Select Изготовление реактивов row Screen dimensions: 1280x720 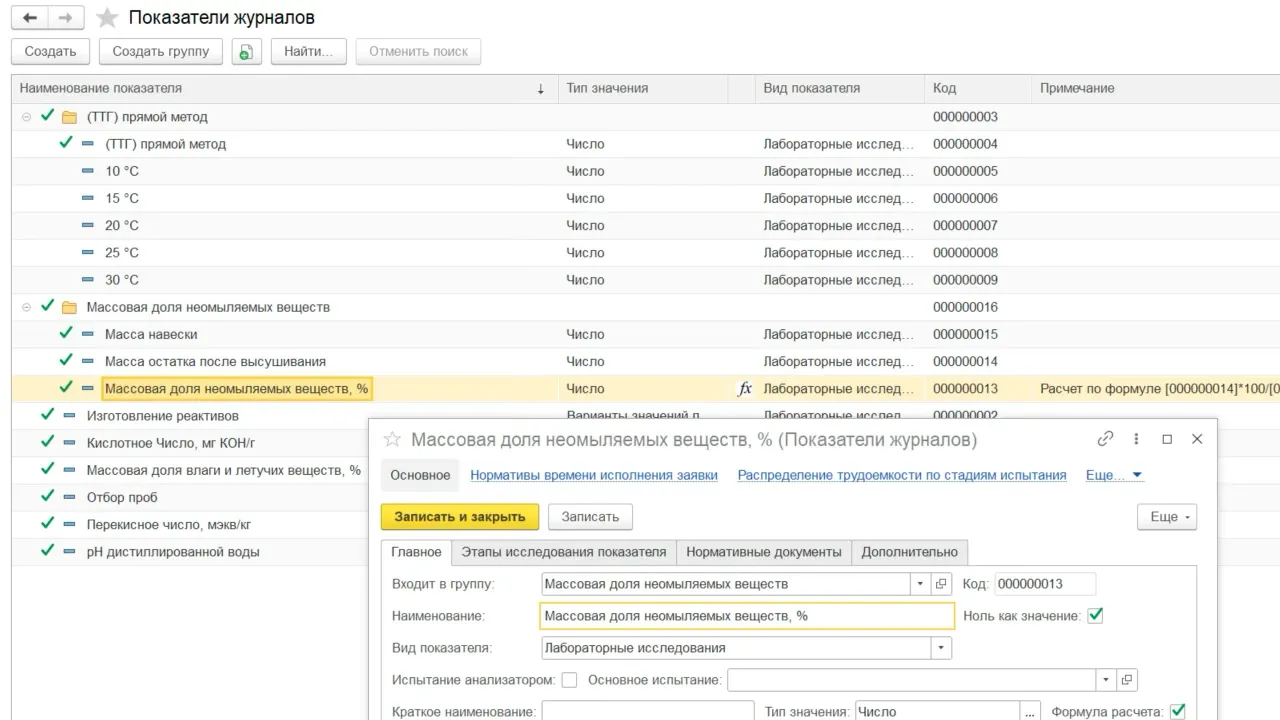pos(646,416)
